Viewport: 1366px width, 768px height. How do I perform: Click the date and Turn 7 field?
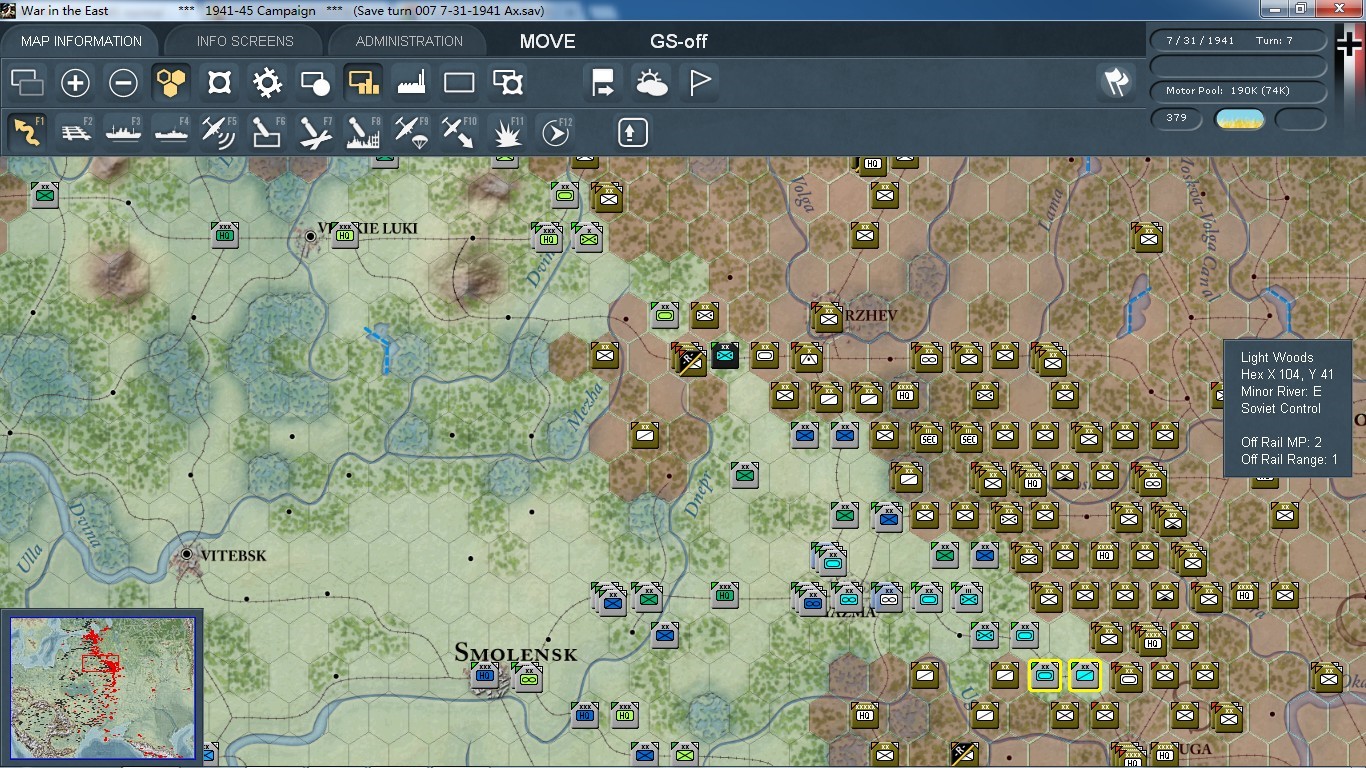click(1239, 41)
